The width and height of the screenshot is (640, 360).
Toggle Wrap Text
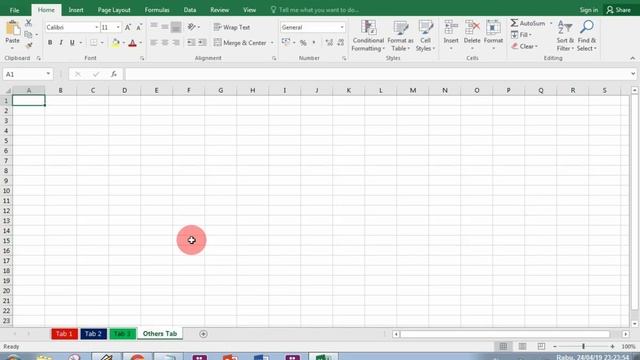tap(232, 27)
